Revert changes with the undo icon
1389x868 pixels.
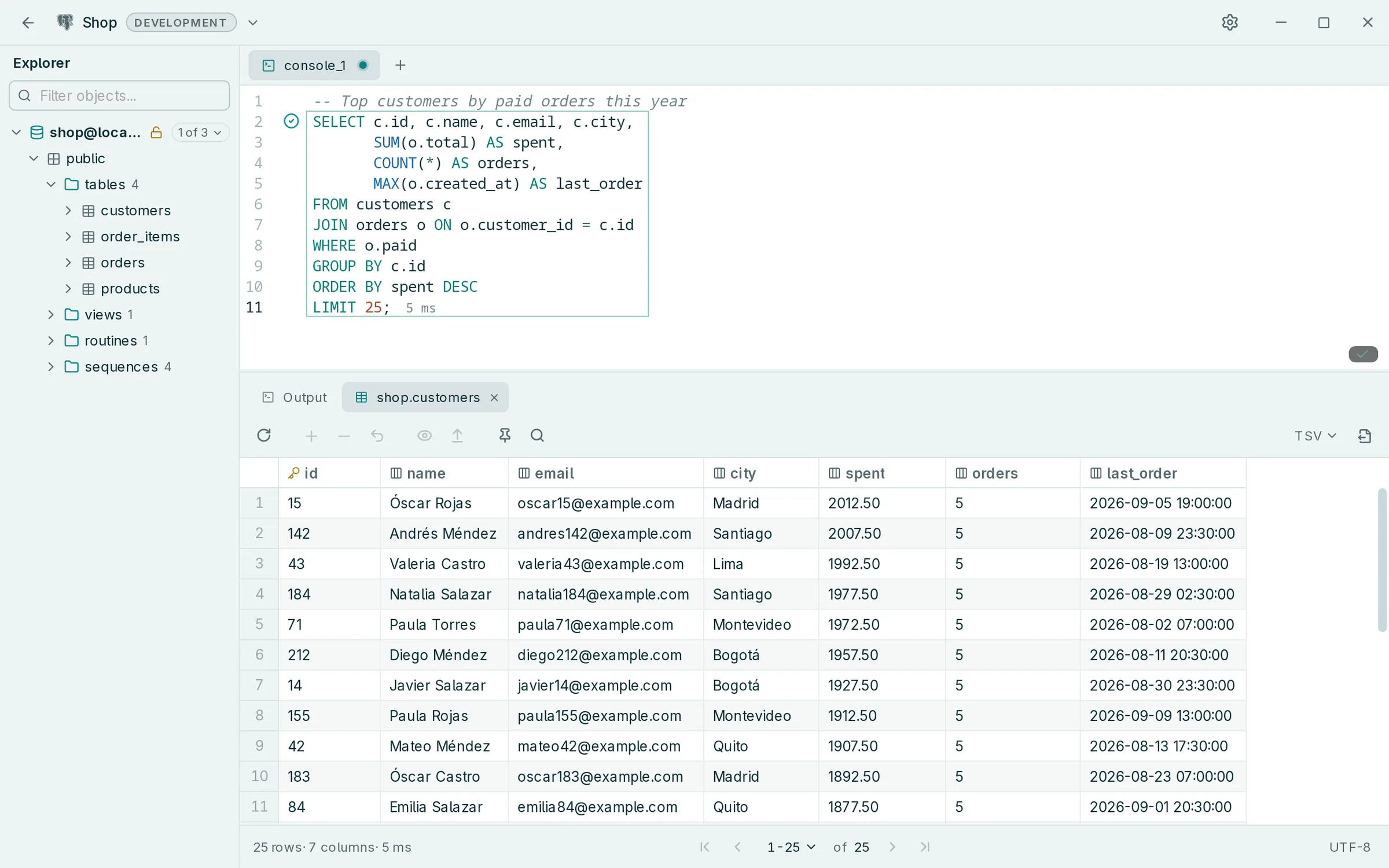click(377, 436)
